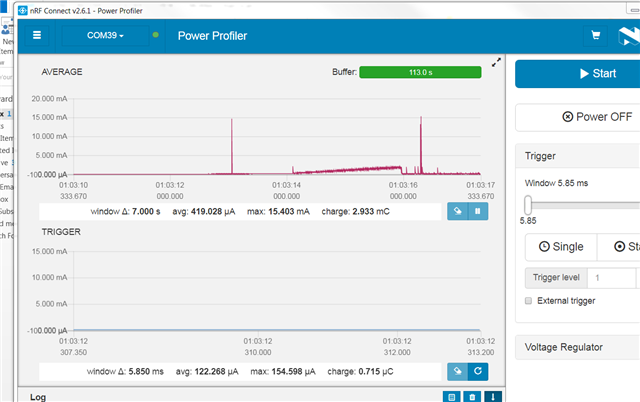The image size is (640, 402).
Task: Click the nRF Connect app icon in title bar
Action: 23,11
